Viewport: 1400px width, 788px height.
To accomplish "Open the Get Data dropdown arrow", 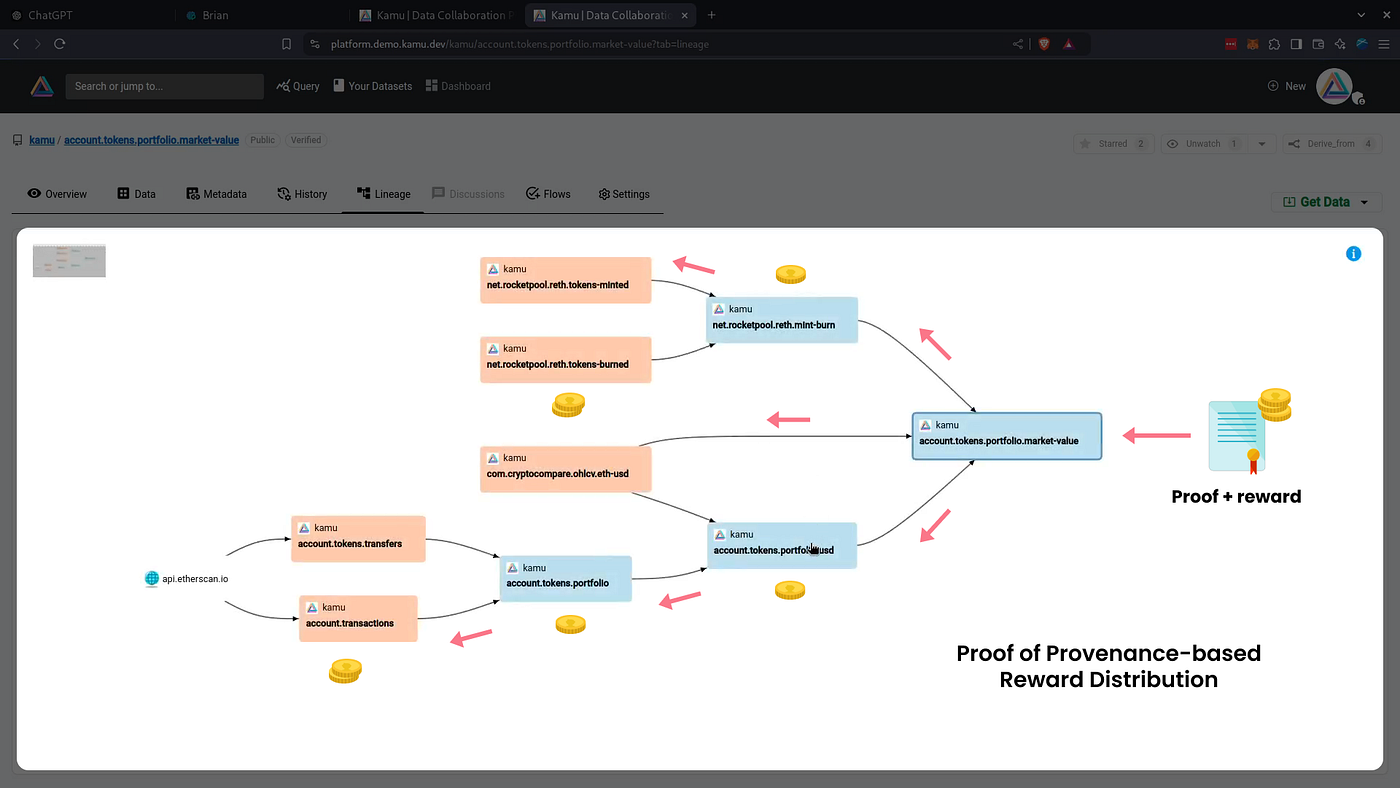I will pos(1364,201).
